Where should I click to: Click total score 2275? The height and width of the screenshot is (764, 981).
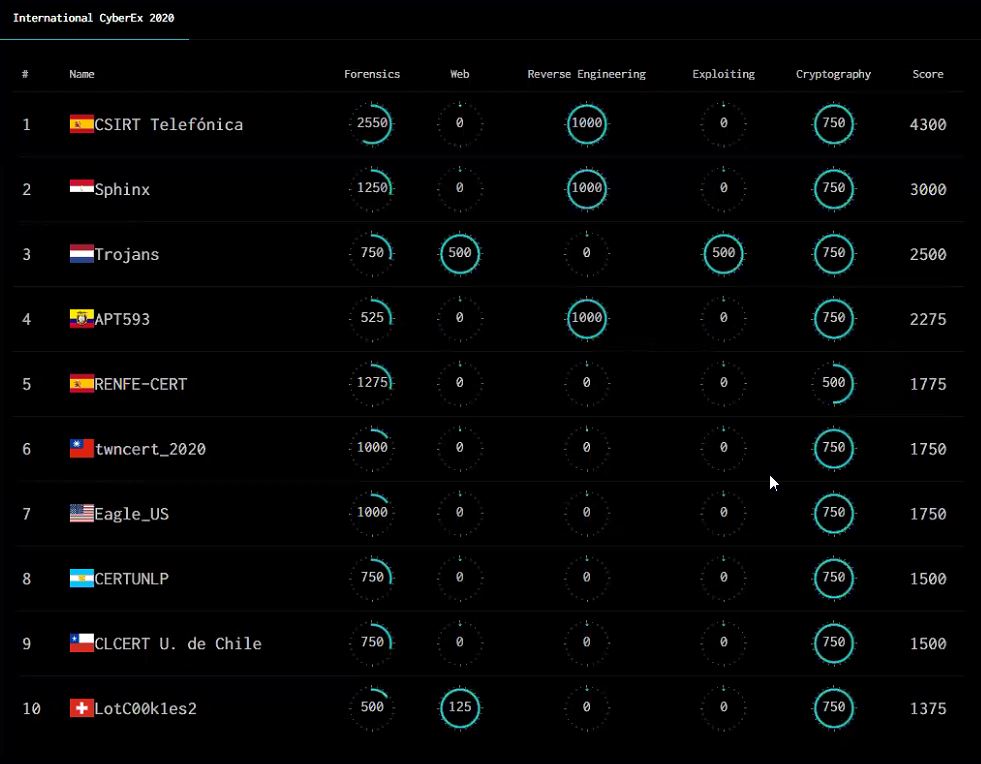point(928,319)
